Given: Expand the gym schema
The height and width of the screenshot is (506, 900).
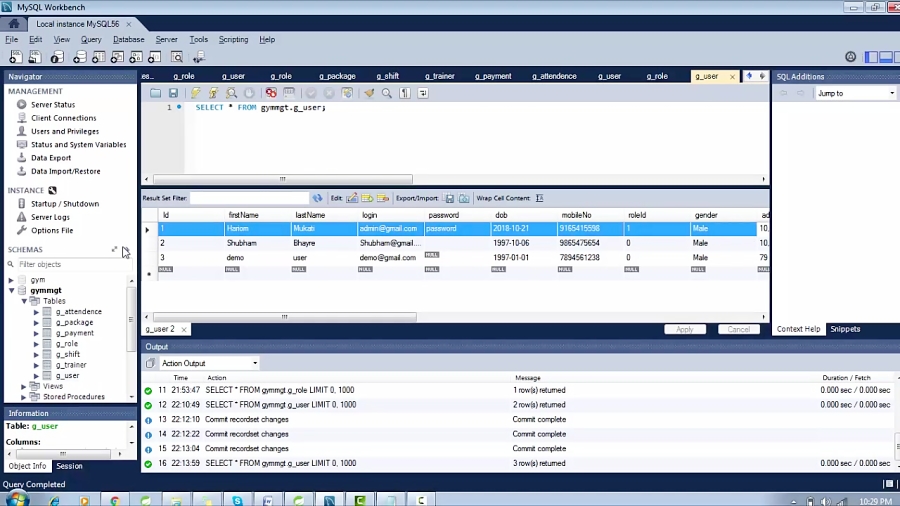Looking at the screenshot, I should click(x=11, y=280).
